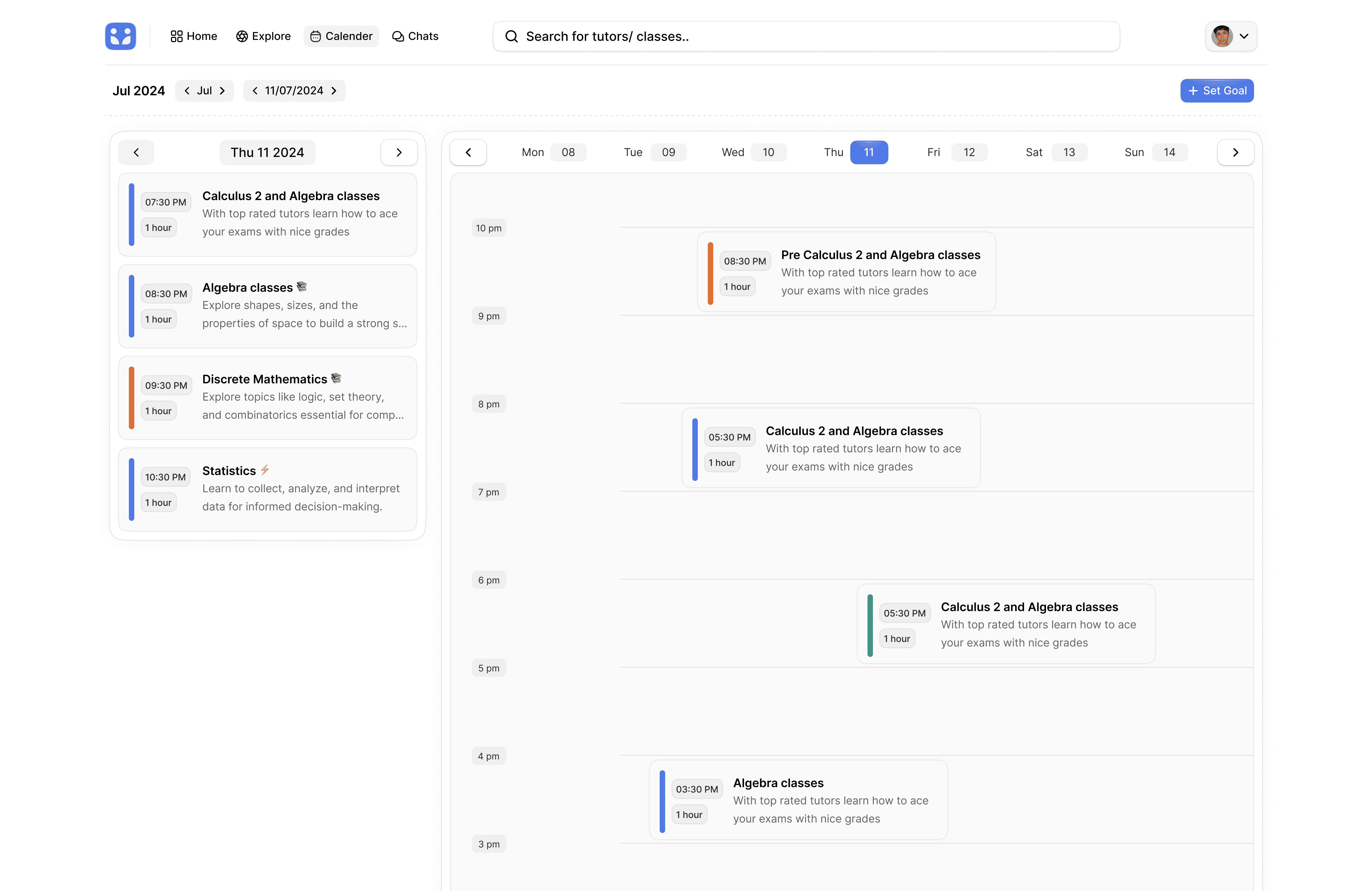Click the 10:30 PM time badge

165,477
